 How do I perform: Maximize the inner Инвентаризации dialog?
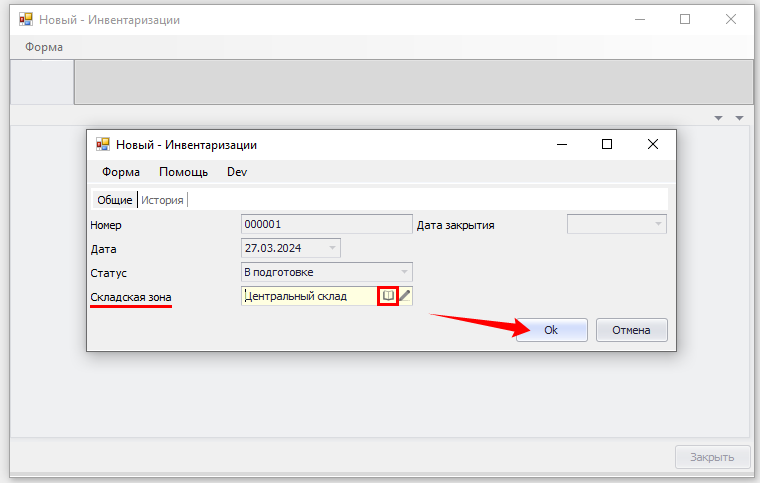[606, 144]
